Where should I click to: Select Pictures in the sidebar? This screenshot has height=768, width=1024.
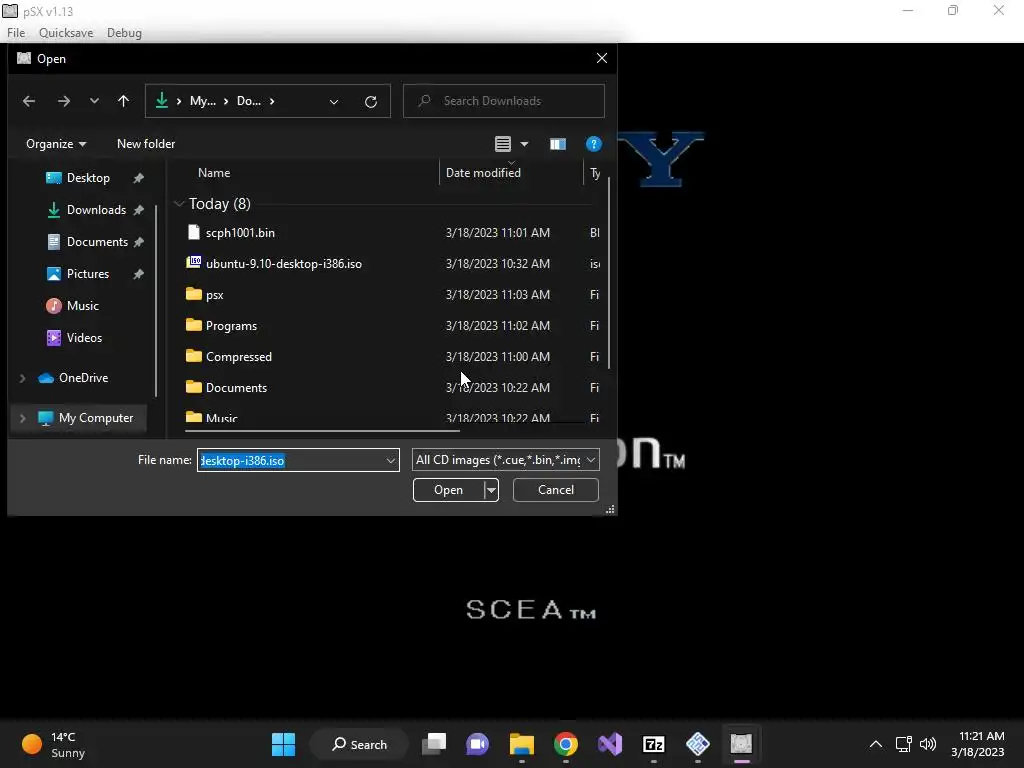tap(88, 274)
